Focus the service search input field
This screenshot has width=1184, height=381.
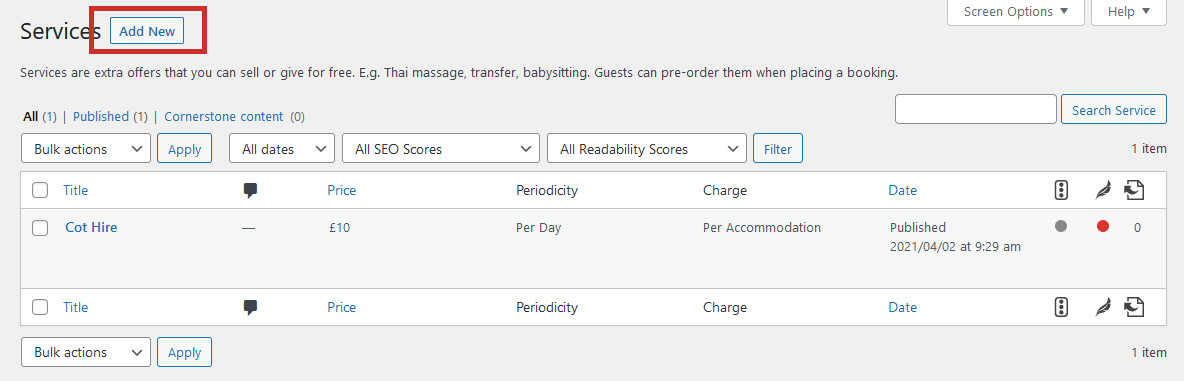(x=976, y=109)
